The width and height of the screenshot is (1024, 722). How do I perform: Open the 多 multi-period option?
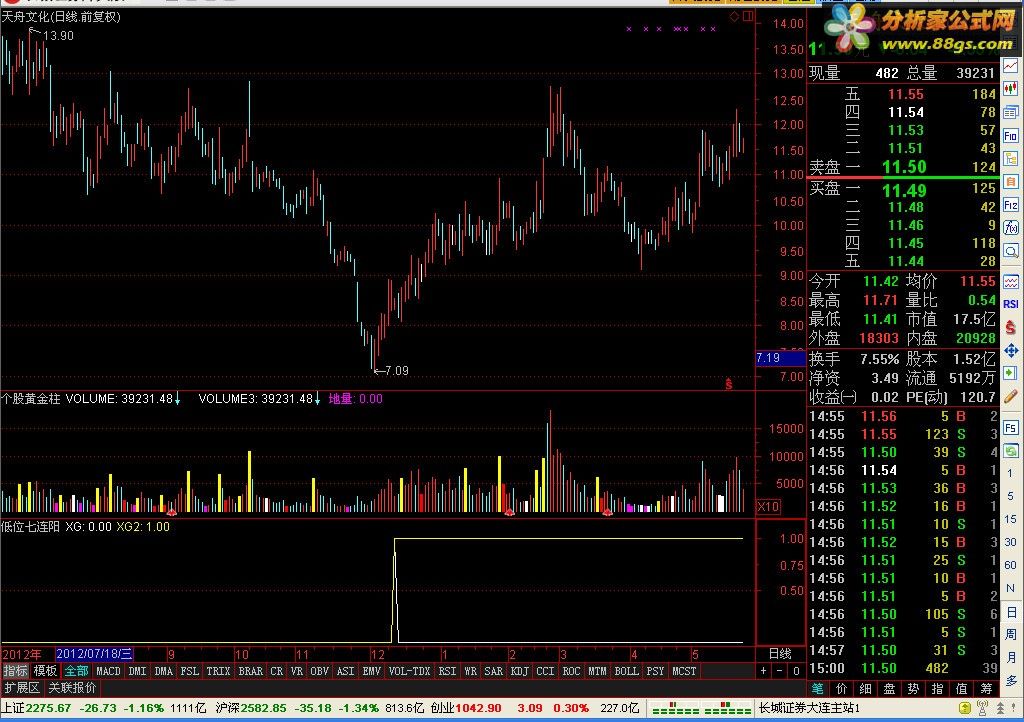pos(1011,681)
